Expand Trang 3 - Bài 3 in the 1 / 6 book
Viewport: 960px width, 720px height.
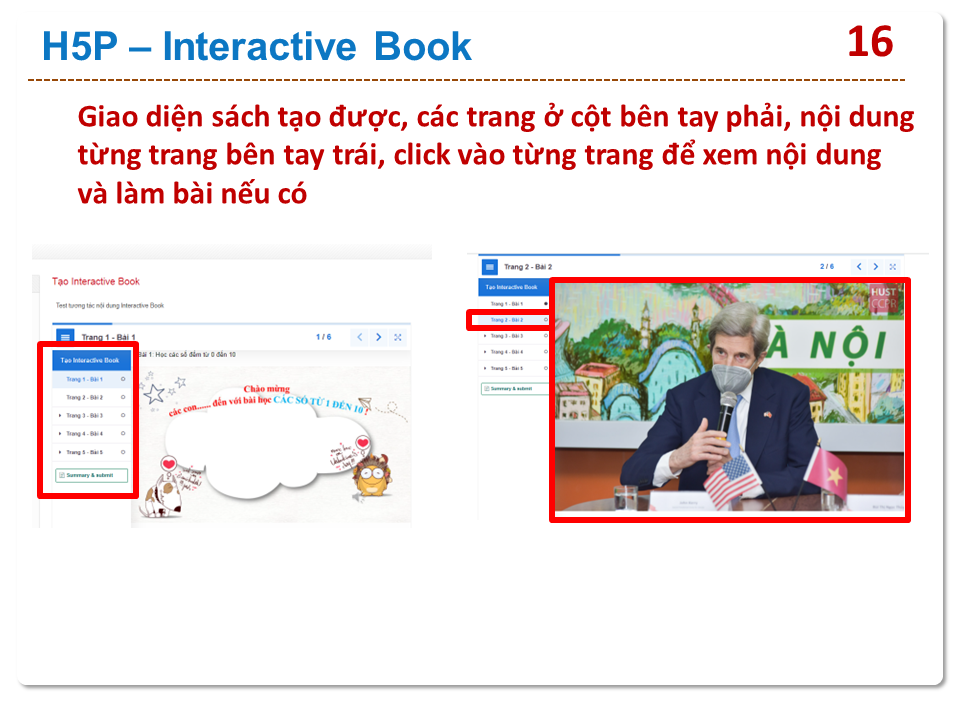tap(60, 415)
